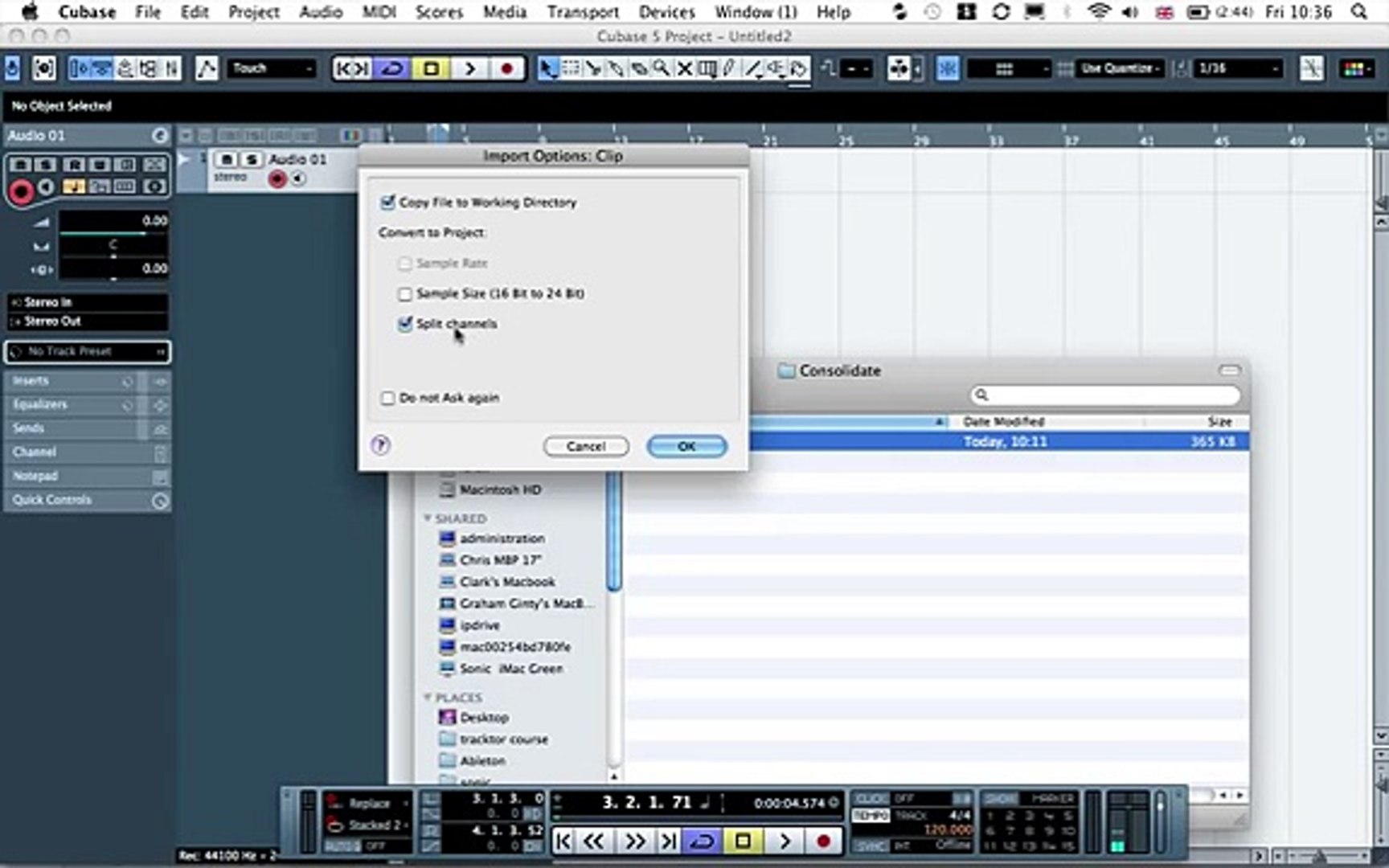
Task: Open the No Track Preset dropdown
Action: coord(88,351)
